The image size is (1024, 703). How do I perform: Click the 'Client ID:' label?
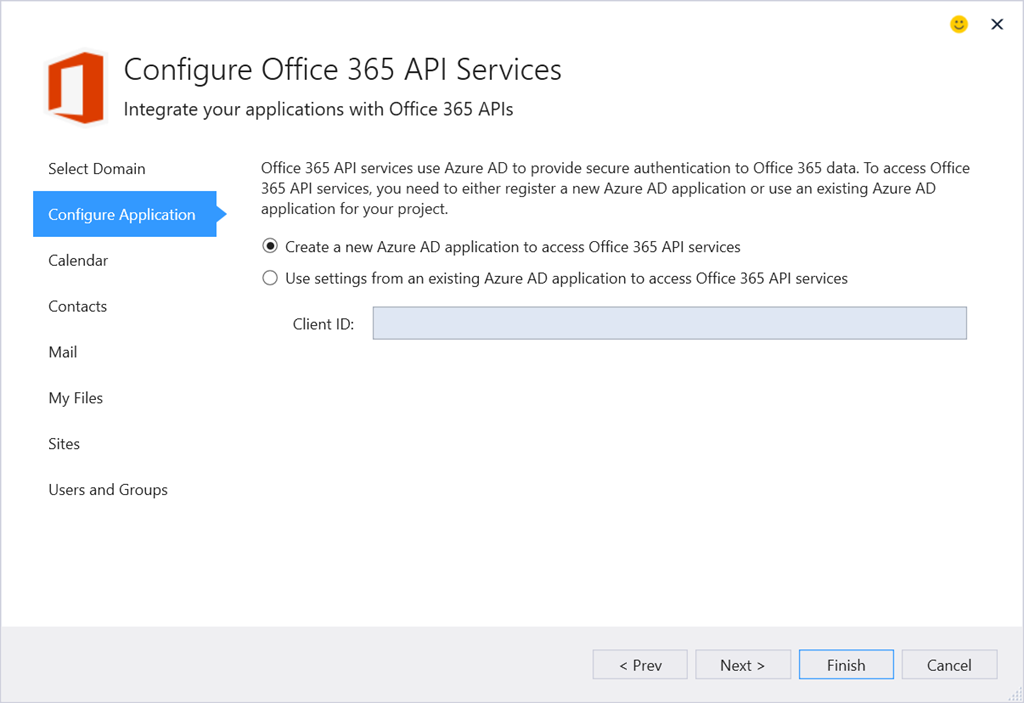pos(323,324)
